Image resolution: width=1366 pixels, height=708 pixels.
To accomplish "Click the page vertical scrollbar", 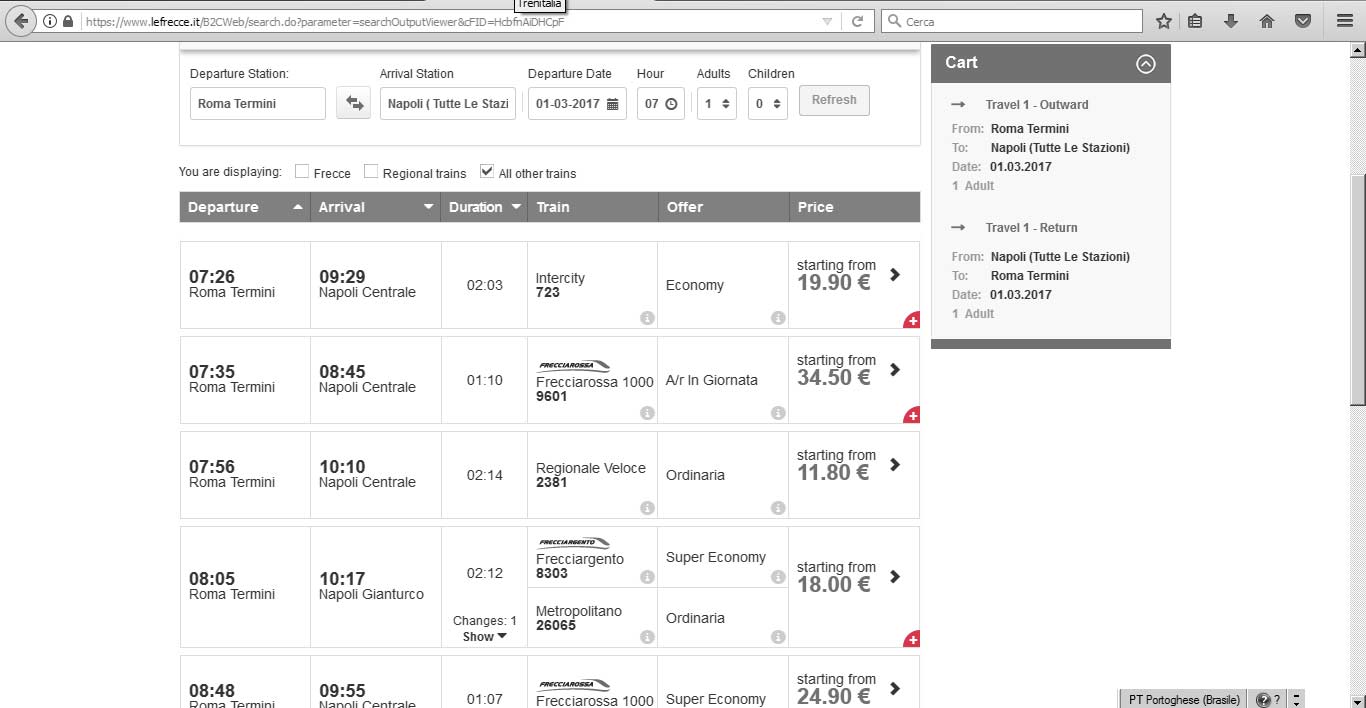I will 1357,290.
